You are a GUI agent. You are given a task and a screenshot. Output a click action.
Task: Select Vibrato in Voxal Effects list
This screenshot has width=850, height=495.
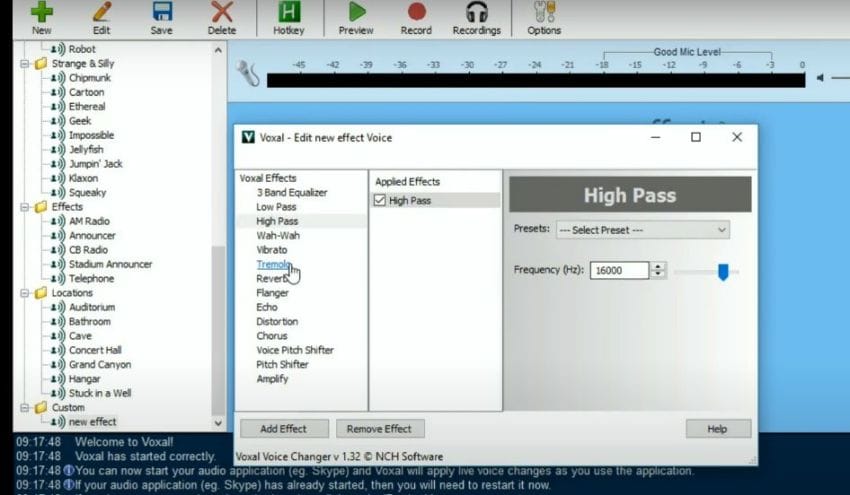point(272,250)
